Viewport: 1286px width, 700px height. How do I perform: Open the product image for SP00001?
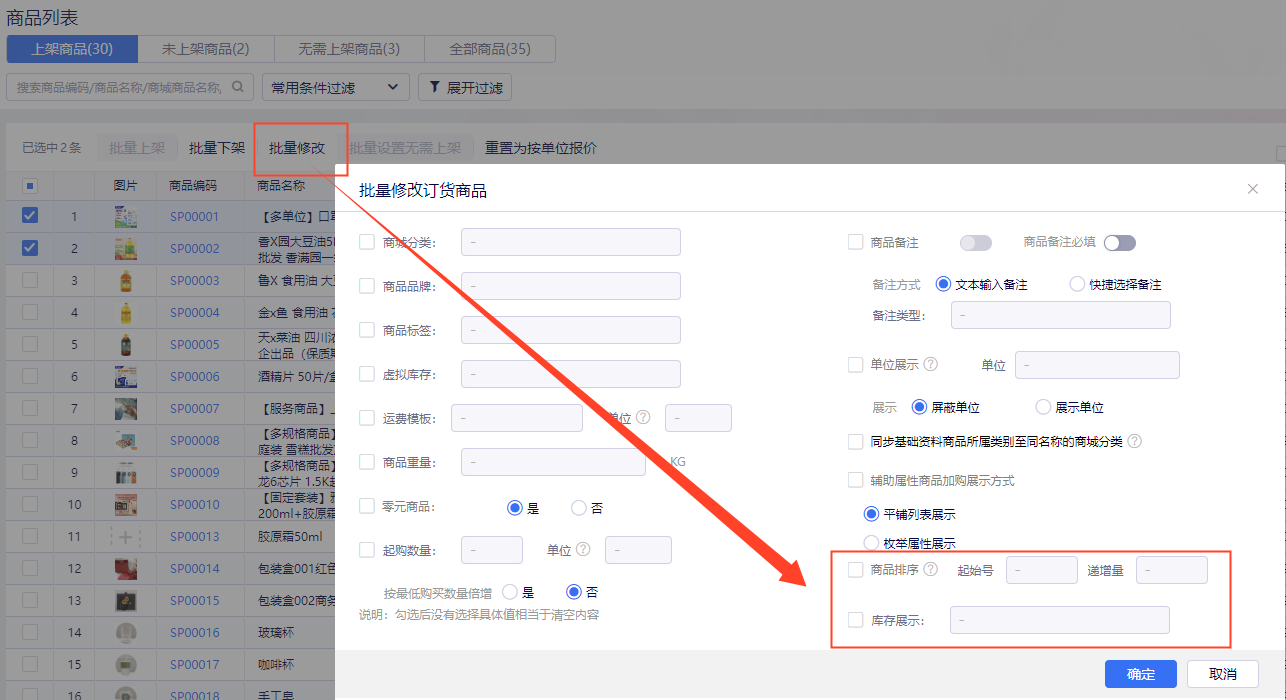click(126, 216)
